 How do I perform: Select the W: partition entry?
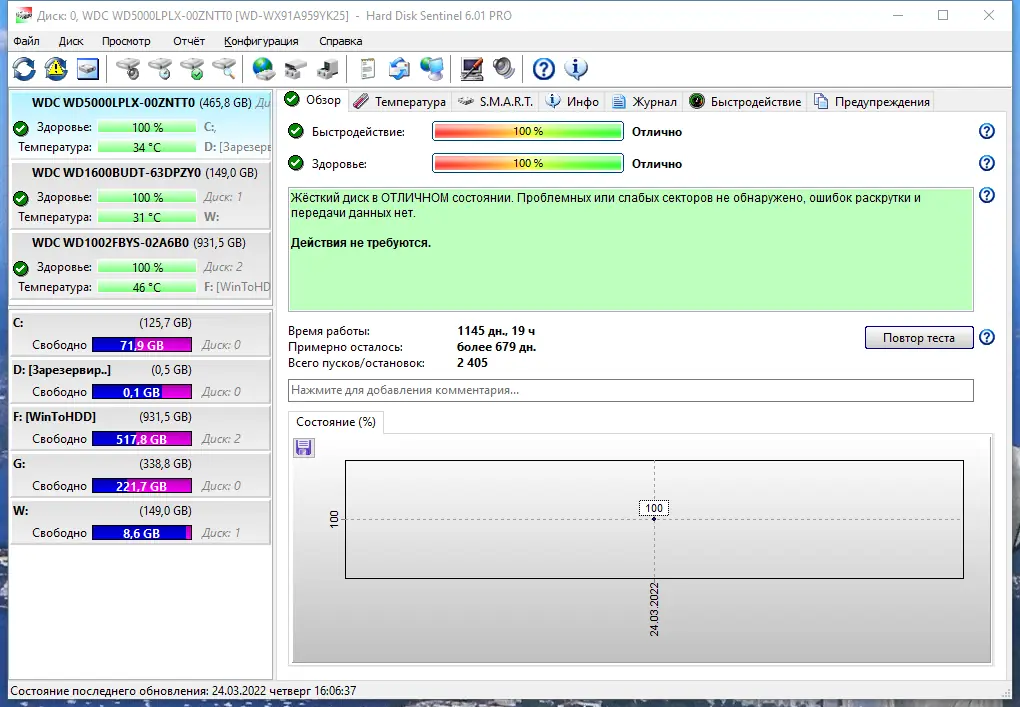click(x=141, y=522)
